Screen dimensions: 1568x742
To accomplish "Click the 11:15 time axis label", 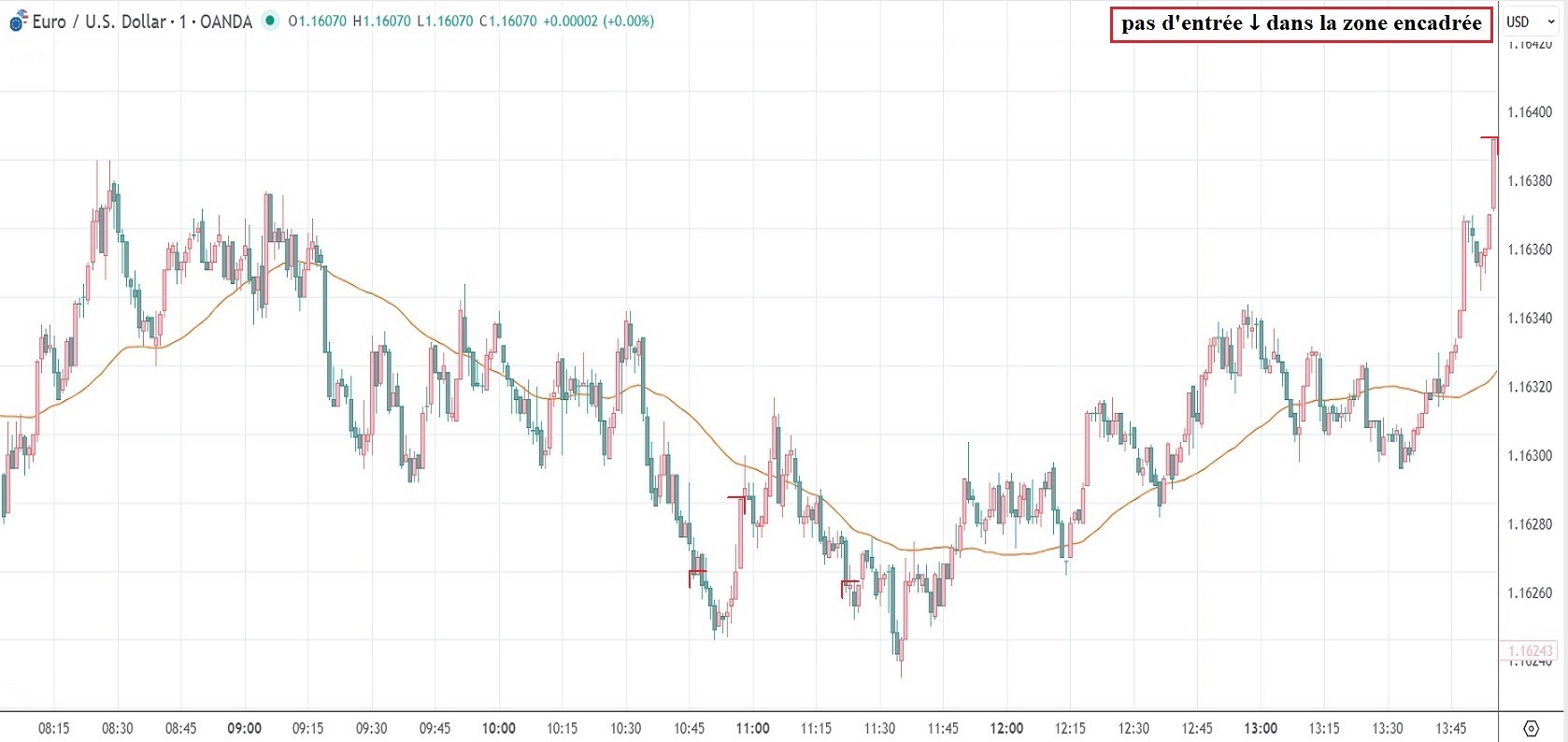I will [x=817, y=729].
